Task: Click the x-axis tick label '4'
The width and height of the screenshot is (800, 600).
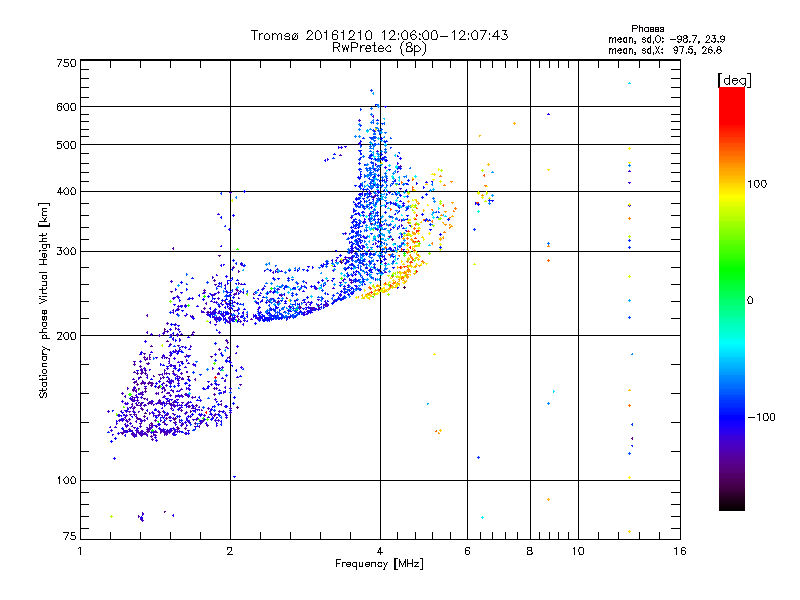Action: click(380, 551)
